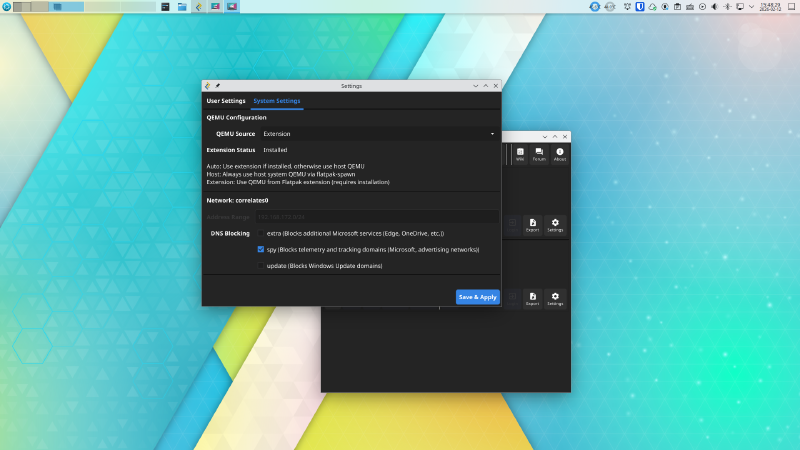The width and height of the screenshot is (800, 450).
Task: Switch to the User Settings tab
Action: pyautogui.click(x=226, y=101)
